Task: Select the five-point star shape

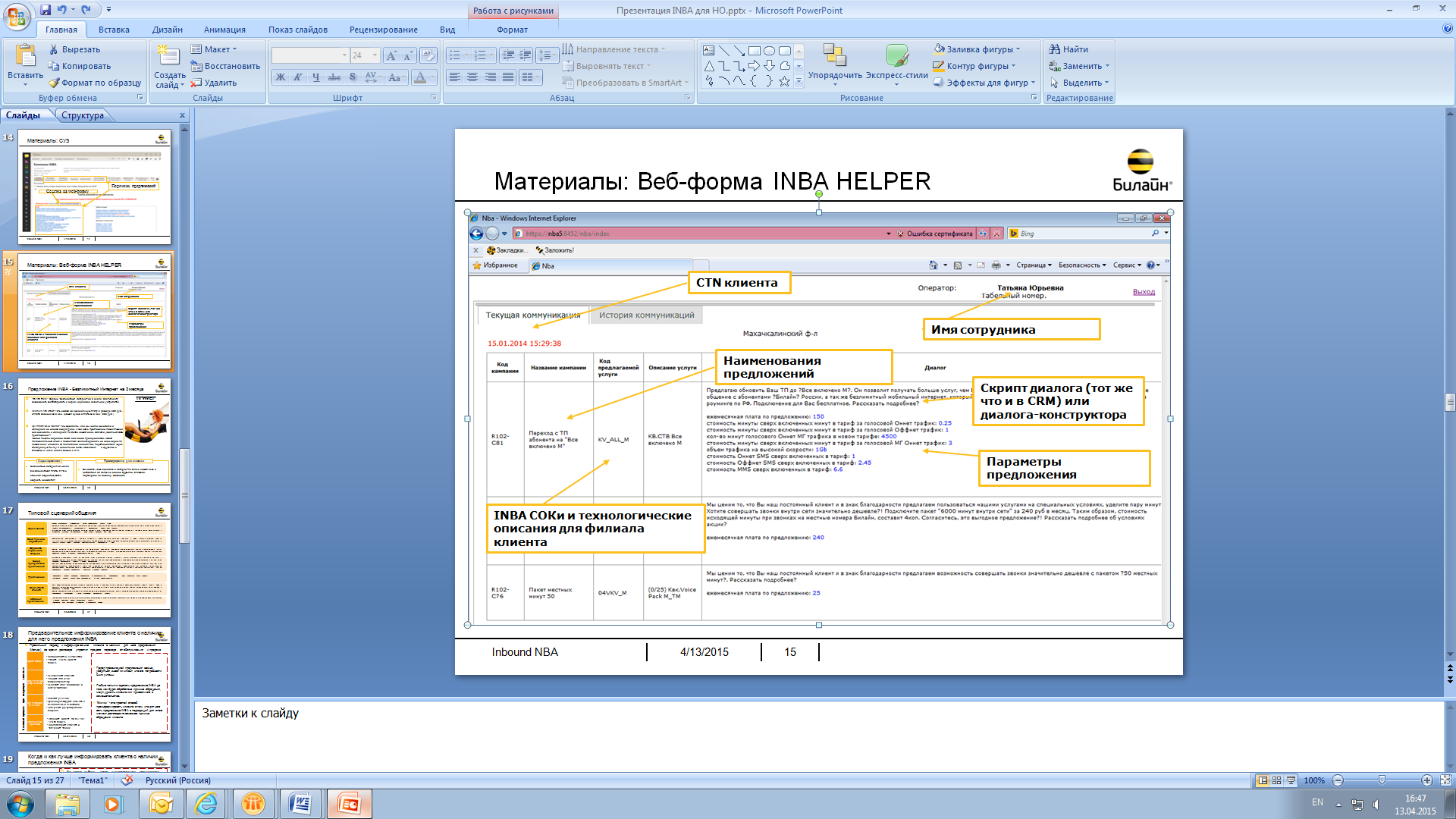Action: [x=784, y=81]
